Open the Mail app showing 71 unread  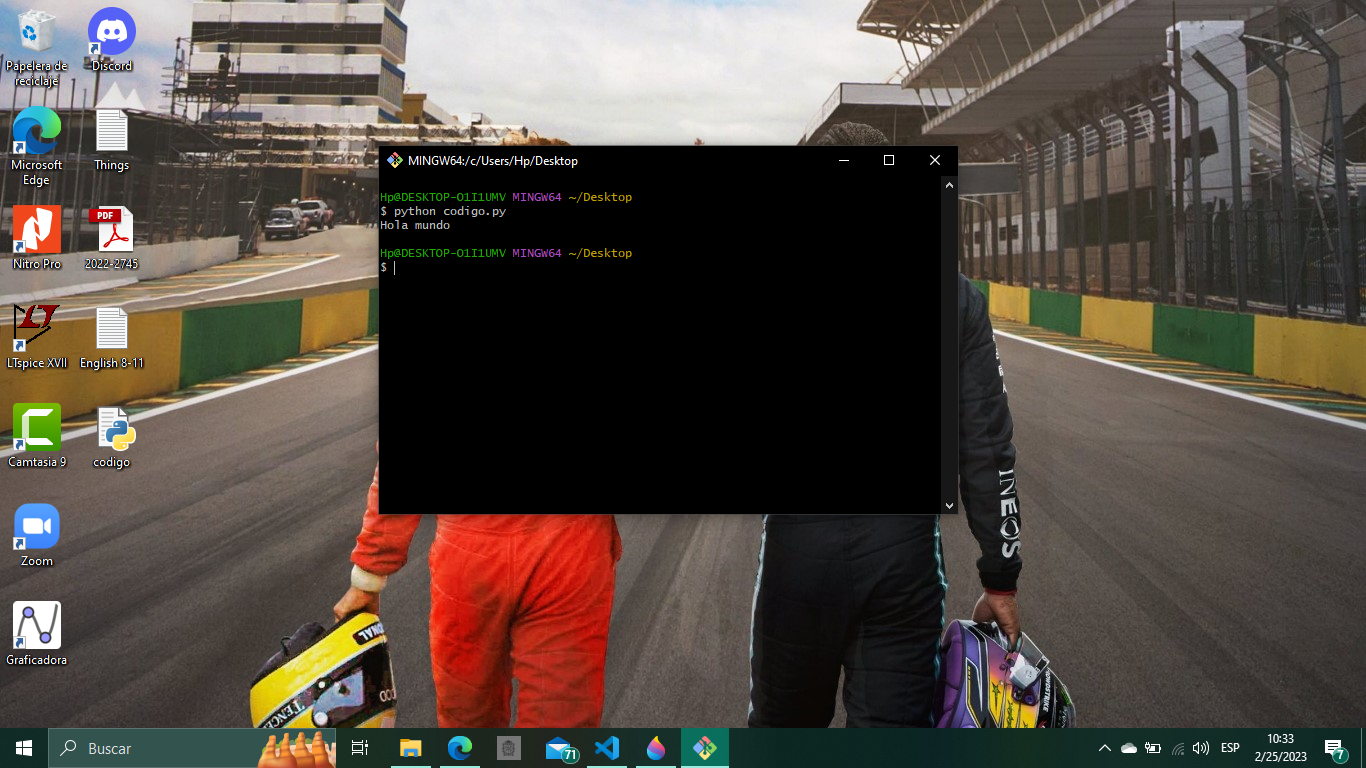pos(558,747)
